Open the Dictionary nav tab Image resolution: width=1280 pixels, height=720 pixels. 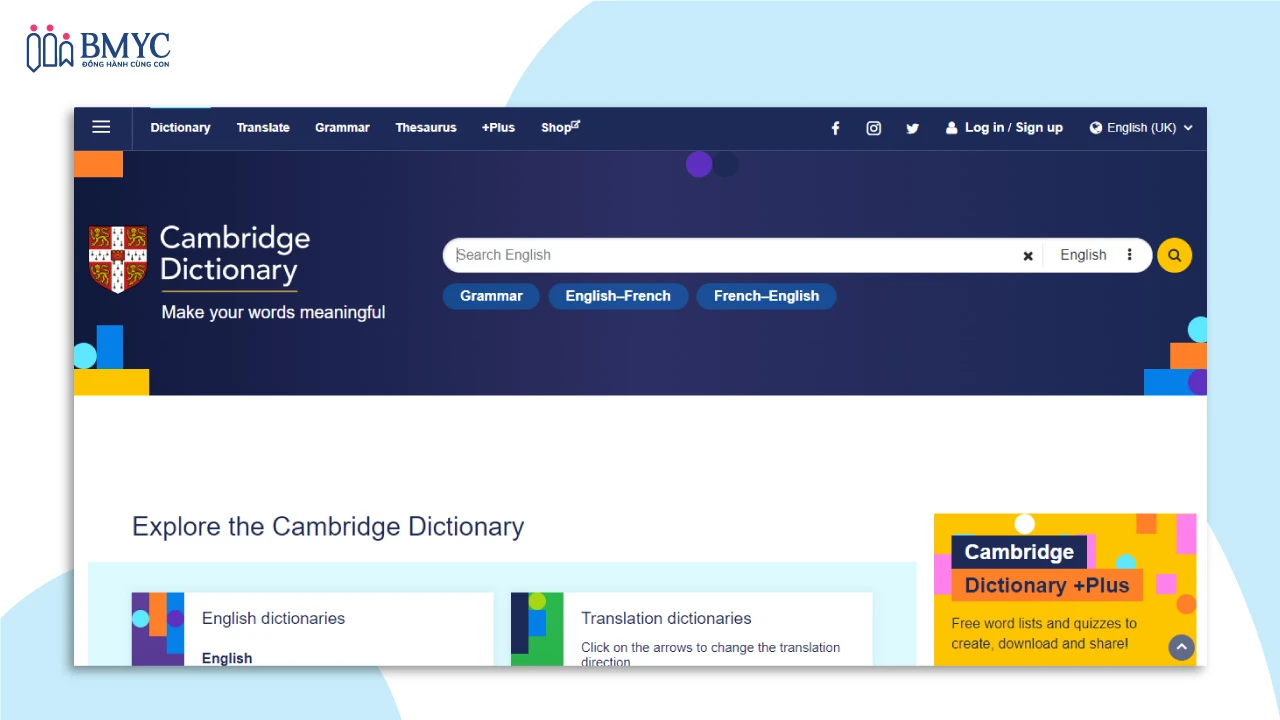(180, 128)
